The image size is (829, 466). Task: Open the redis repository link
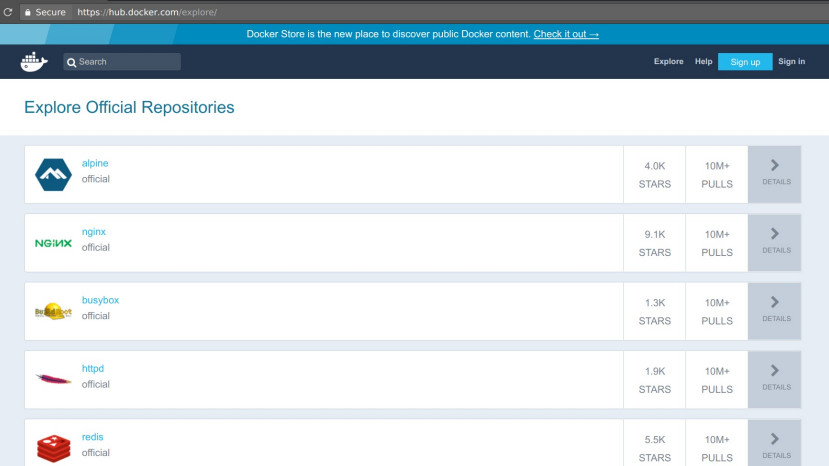[93, 437]
